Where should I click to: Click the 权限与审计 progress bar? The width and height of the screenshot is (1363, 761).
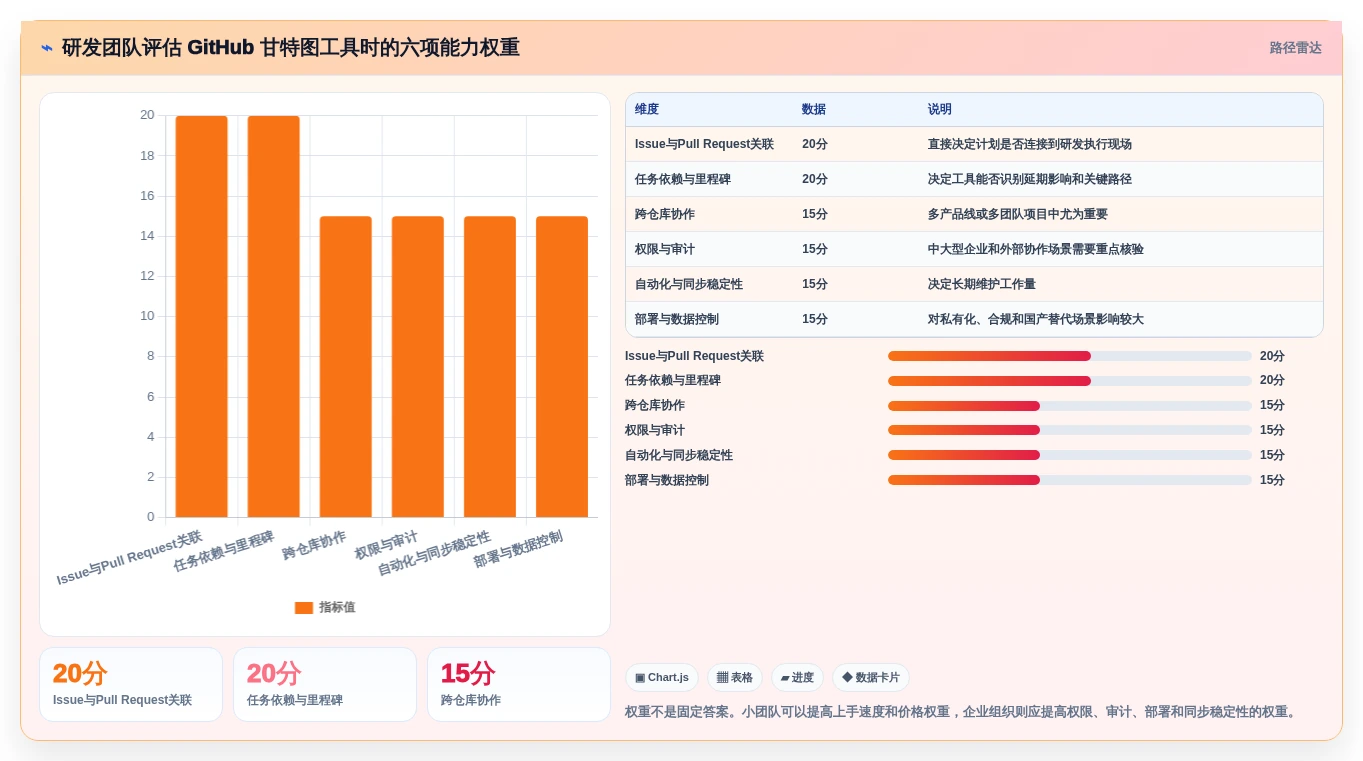pyautogui.click(x=1070, y=430)
